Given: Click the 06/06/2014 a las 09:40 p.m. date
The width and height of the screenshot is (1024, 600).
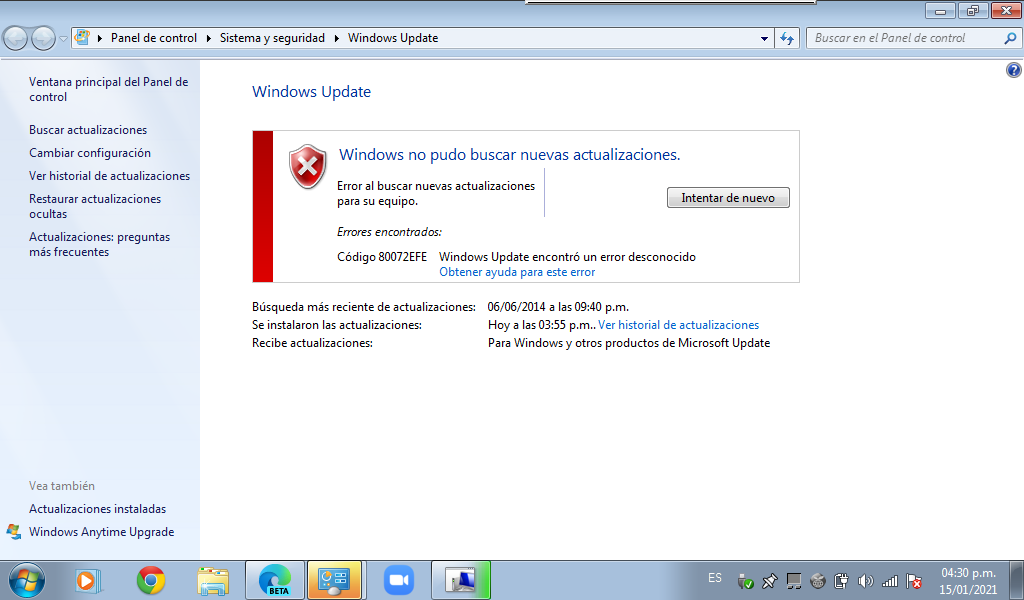Looking at the screenshot, I should tap(558, 307).
